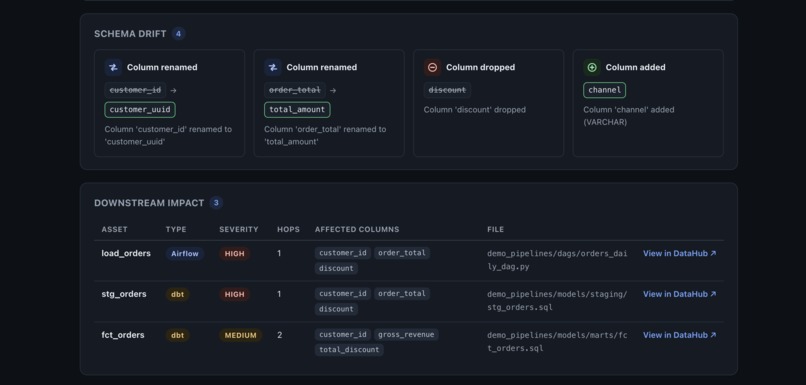
Task: Open View in DataHub for fct_orders
Action: 679,335
